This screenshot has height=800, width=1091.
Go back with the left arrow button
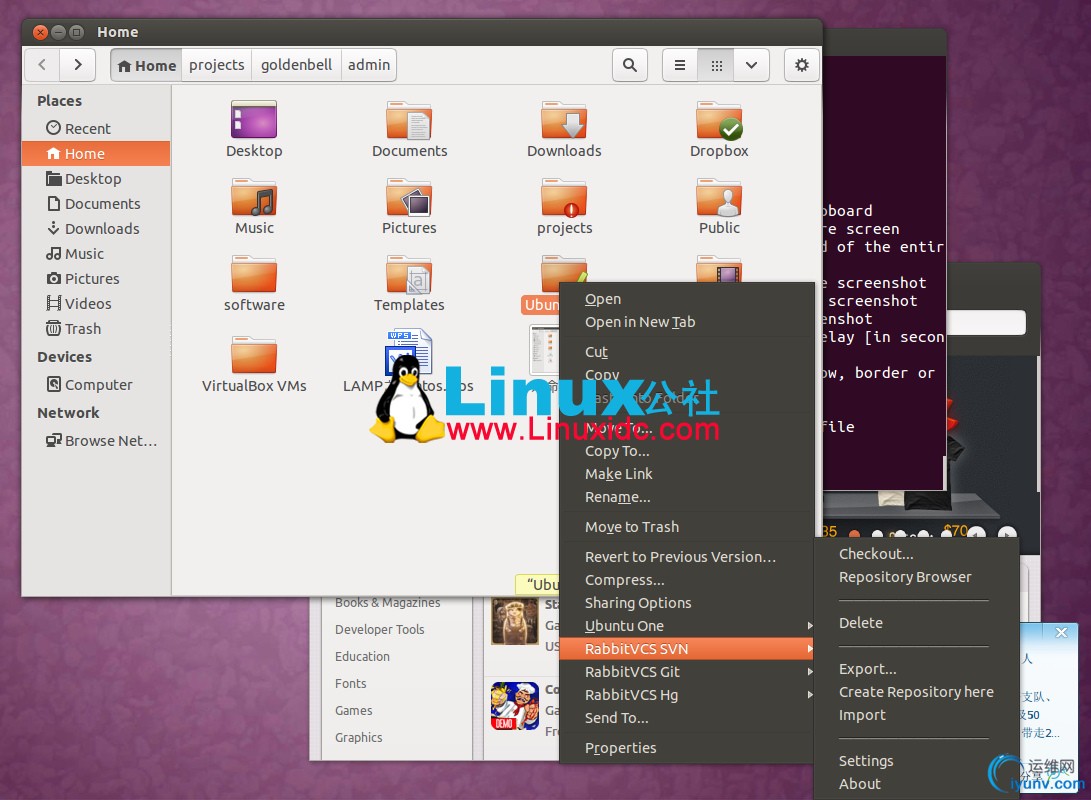42,65
